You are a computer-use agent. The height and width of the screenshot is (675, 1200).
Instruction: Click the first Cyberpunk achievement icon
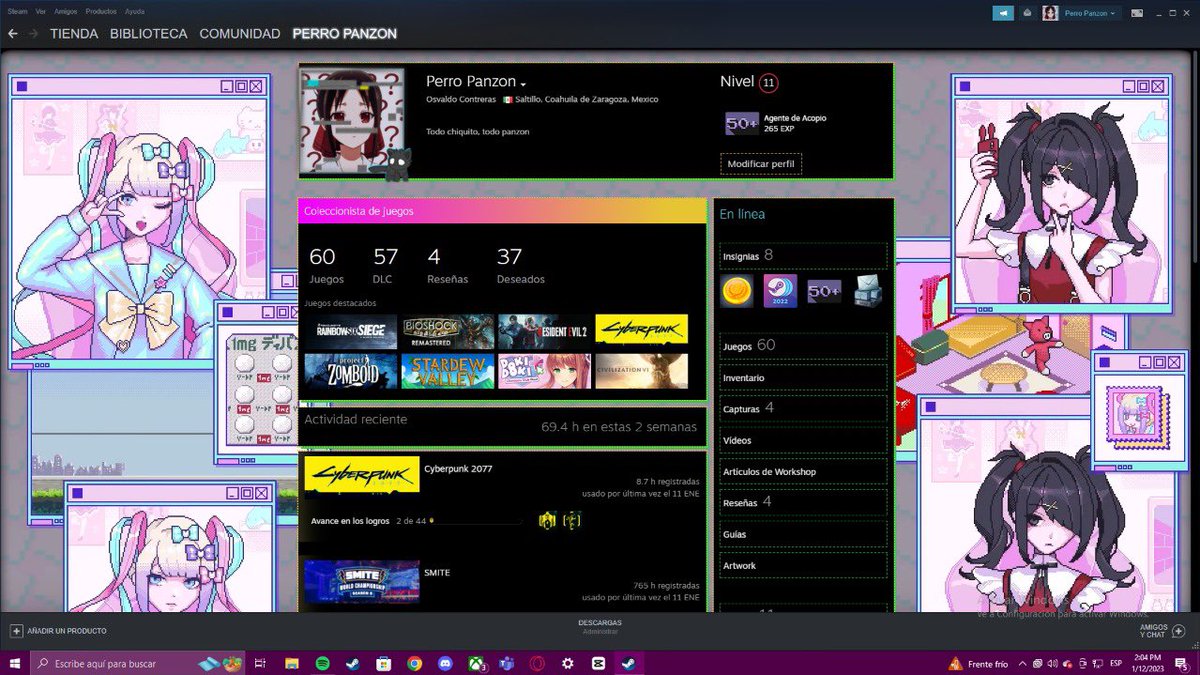[x=547, y=520]
